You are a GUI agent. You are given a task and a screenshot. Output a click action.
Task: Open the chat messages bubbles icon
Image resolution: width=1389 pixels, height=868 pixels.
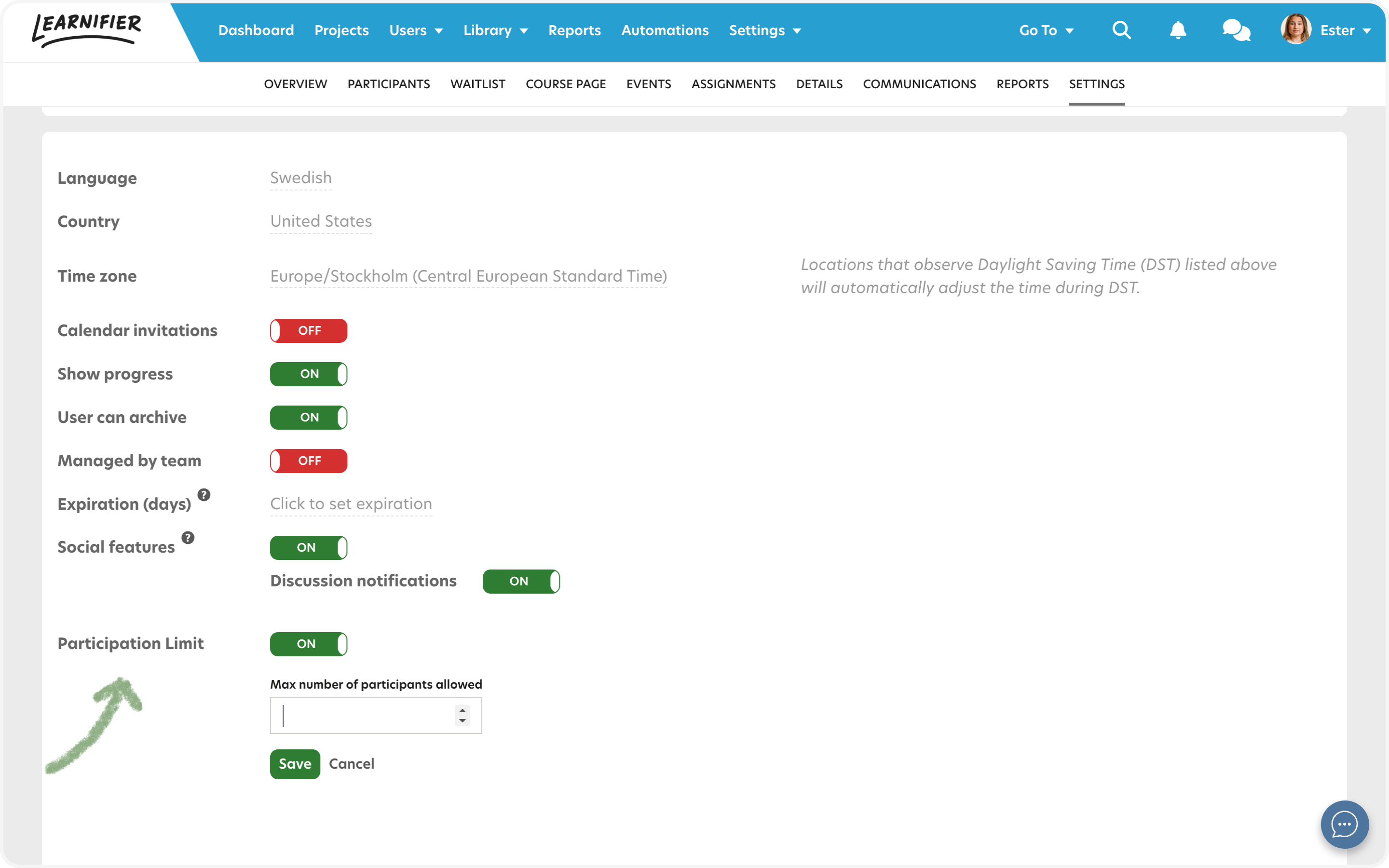(x=1236, y=30)
